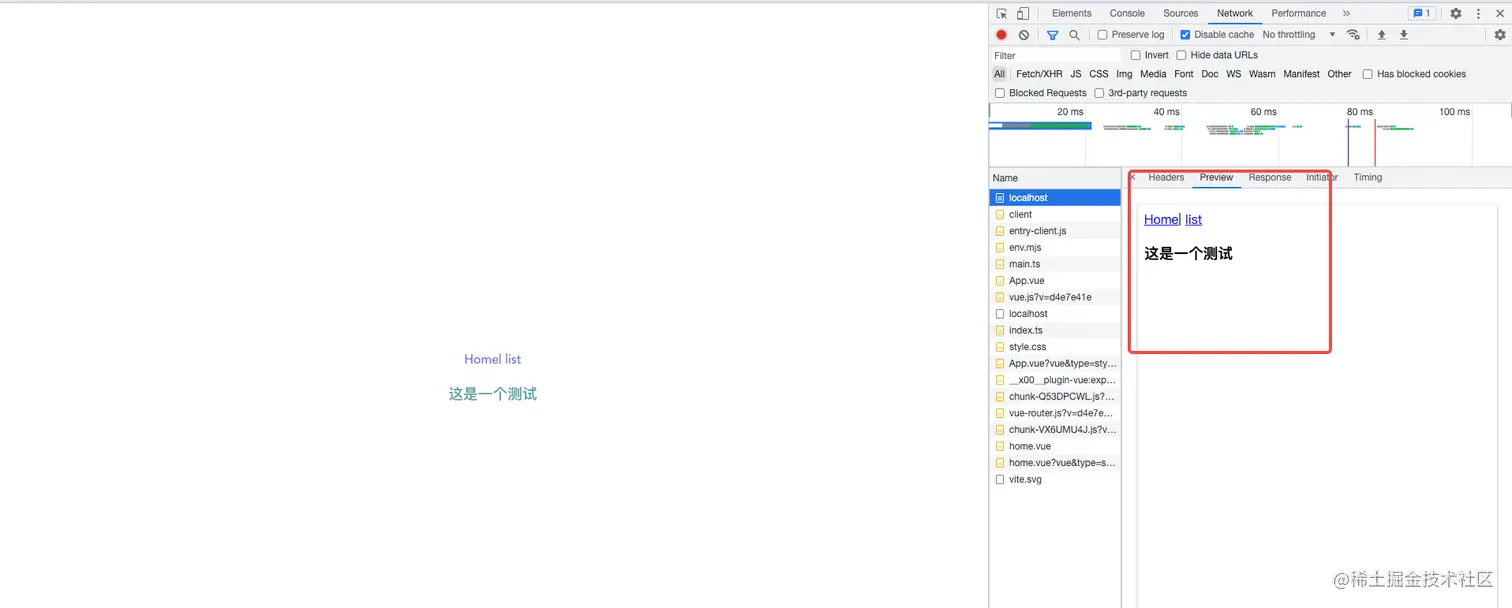Select the highlighted localhost document request
1512x608 pixels.
[x=1055, y=198]
